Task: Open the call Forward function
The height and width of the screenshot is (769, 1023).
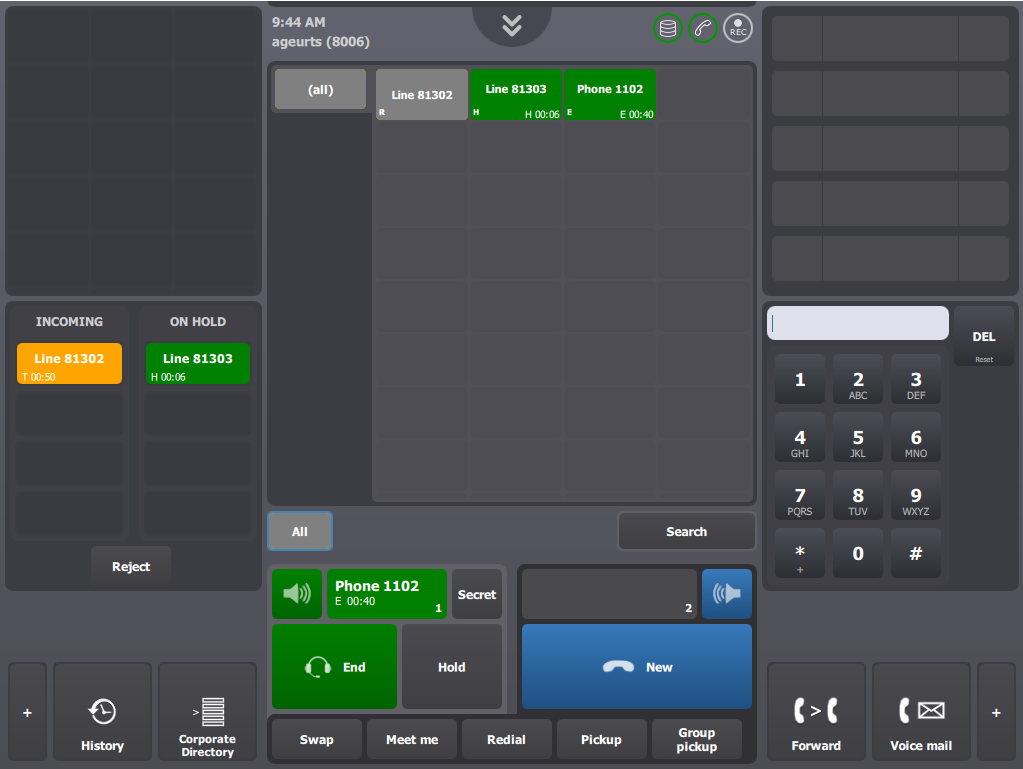Action: coord(816,712)
